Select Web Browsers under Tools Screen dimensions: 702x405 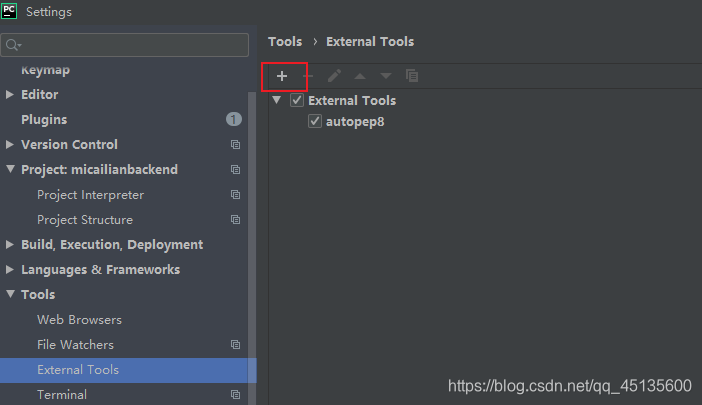(x=79, y=320)
